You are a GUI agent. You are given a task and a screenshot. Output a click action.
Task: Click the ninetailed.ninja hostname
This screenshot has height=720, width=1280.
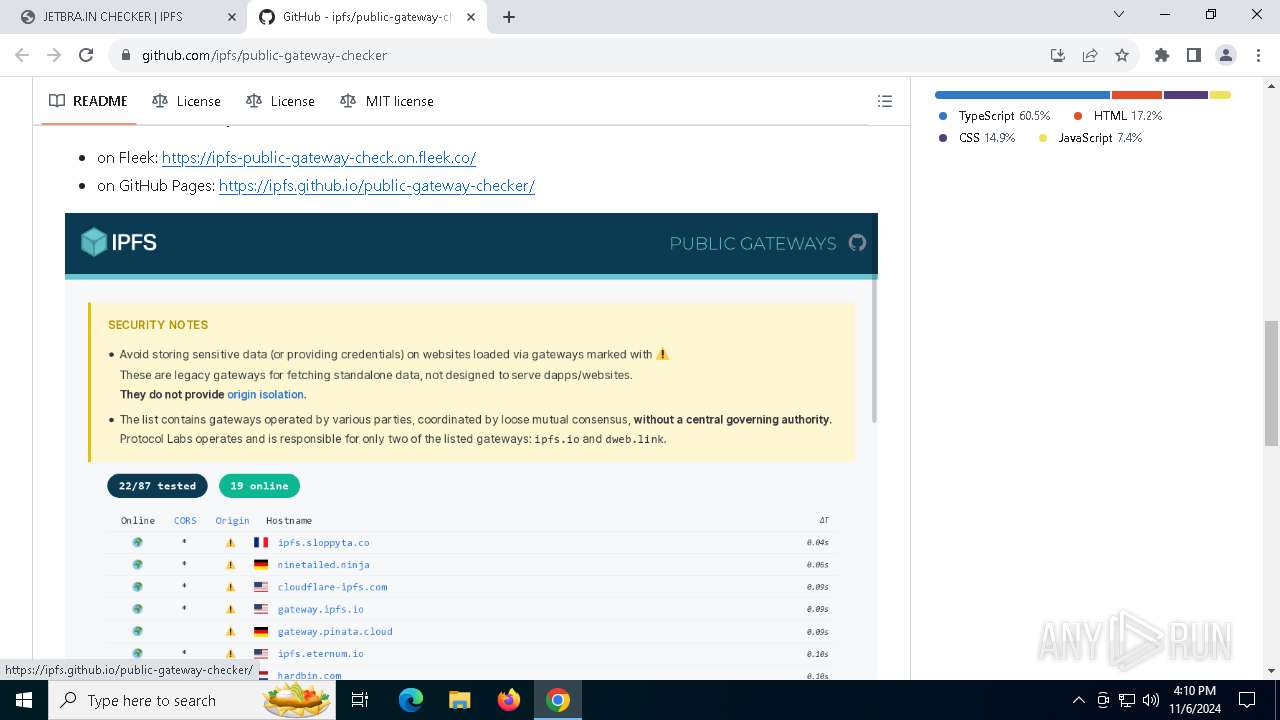click(323, 564)
